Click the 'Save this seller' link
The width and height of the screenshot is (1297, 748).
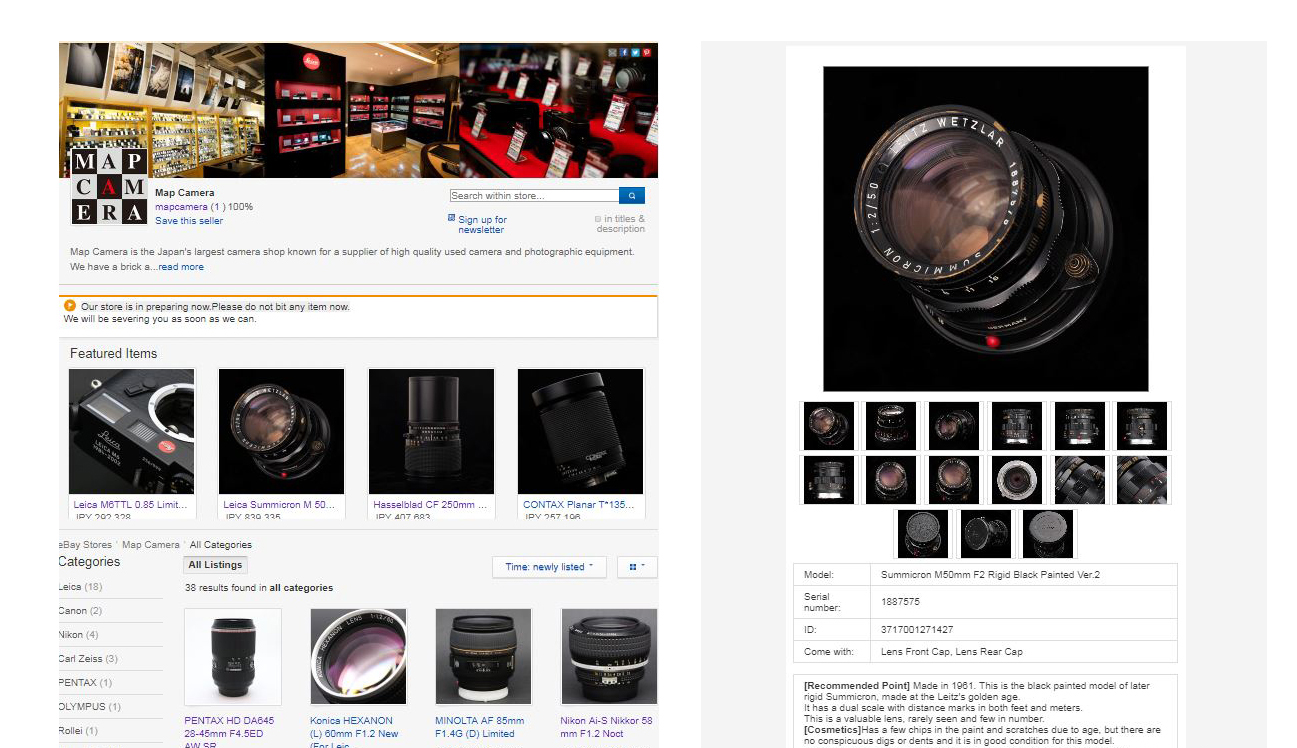pos(189,221)
